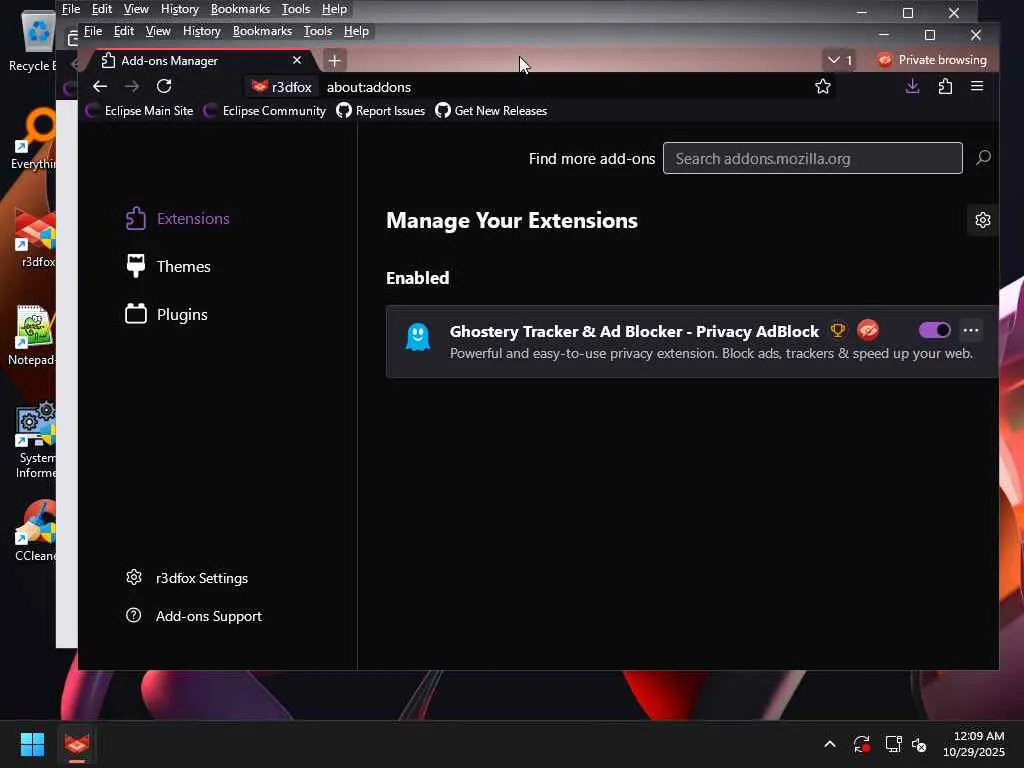1024x768 pixels.
Task: Open the clock showing 12:09 AM
Action: coord(974,744)
